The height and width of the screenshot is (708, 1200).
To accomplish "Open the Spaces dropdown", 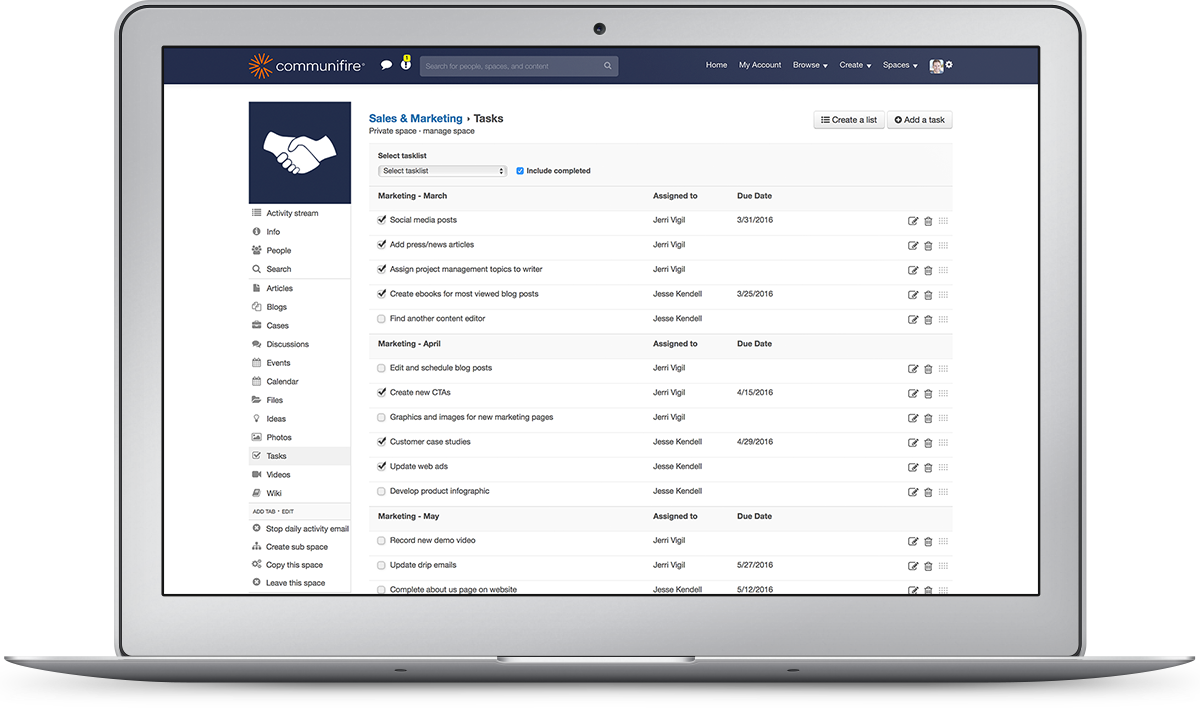I will (899, 64).
